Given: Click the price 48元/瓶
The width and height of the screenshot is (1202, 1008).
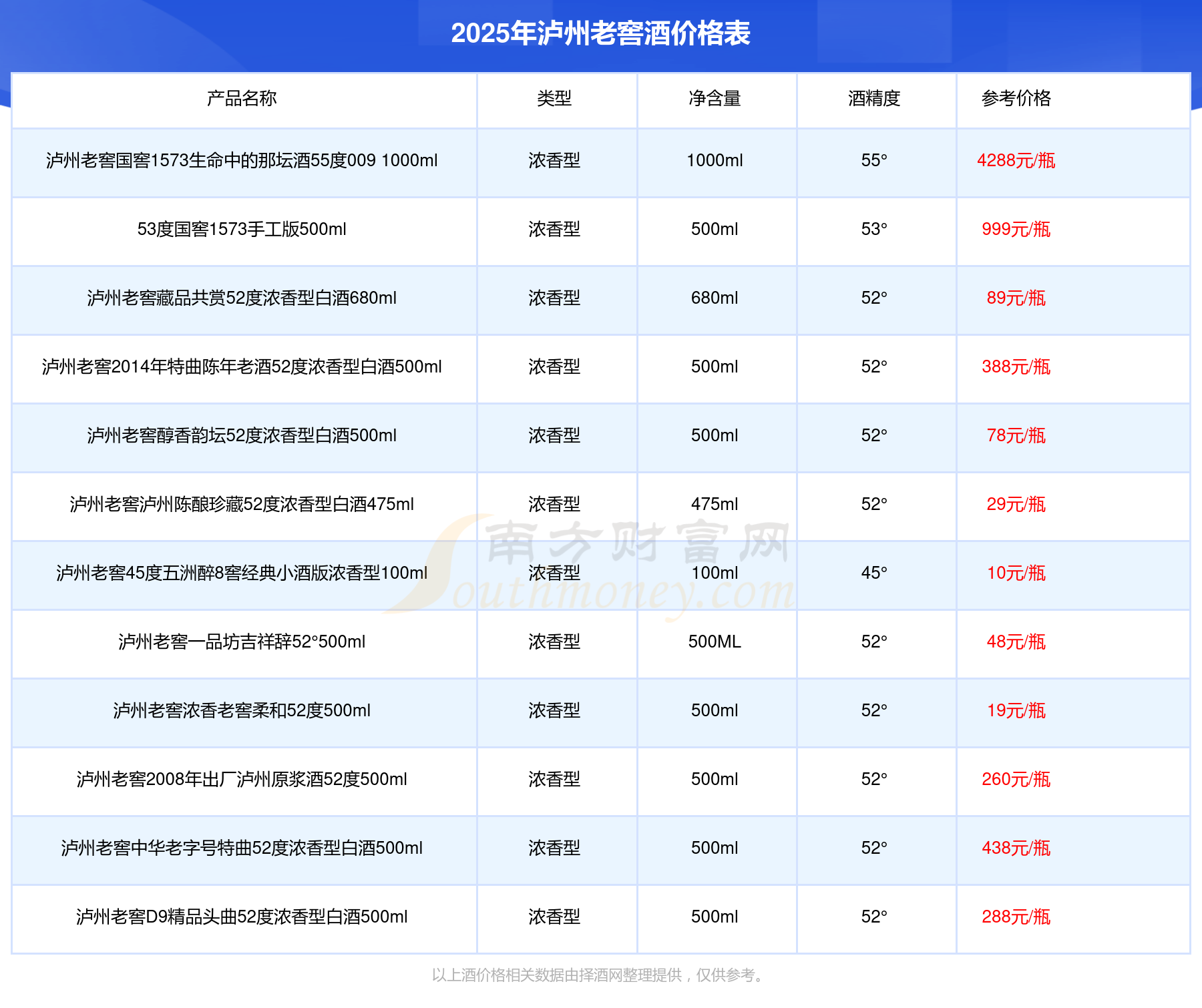Looking at the screenshot, I should [x=1016, y=642].
